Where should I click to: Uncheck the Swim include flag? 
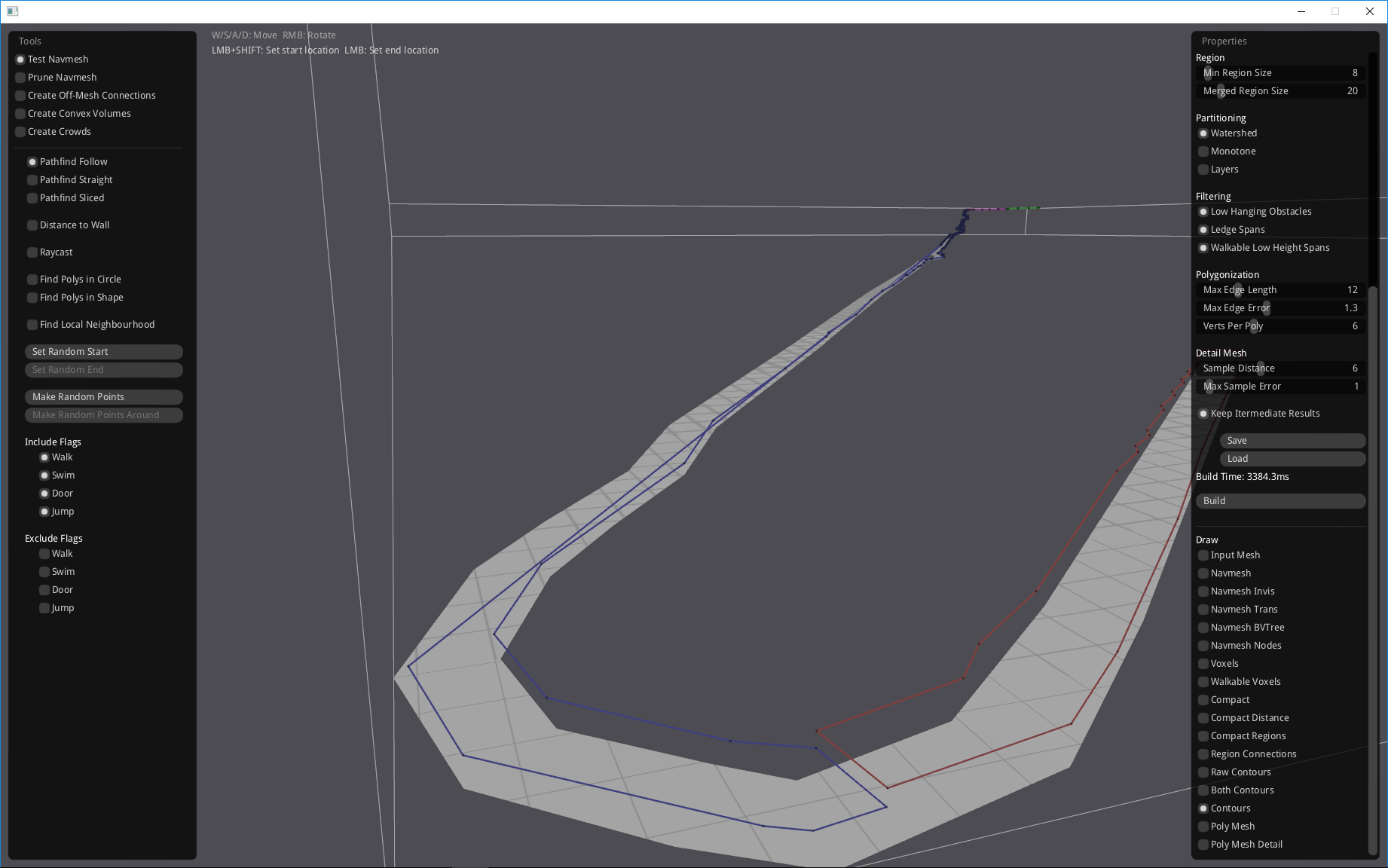(x=44, y=475)
